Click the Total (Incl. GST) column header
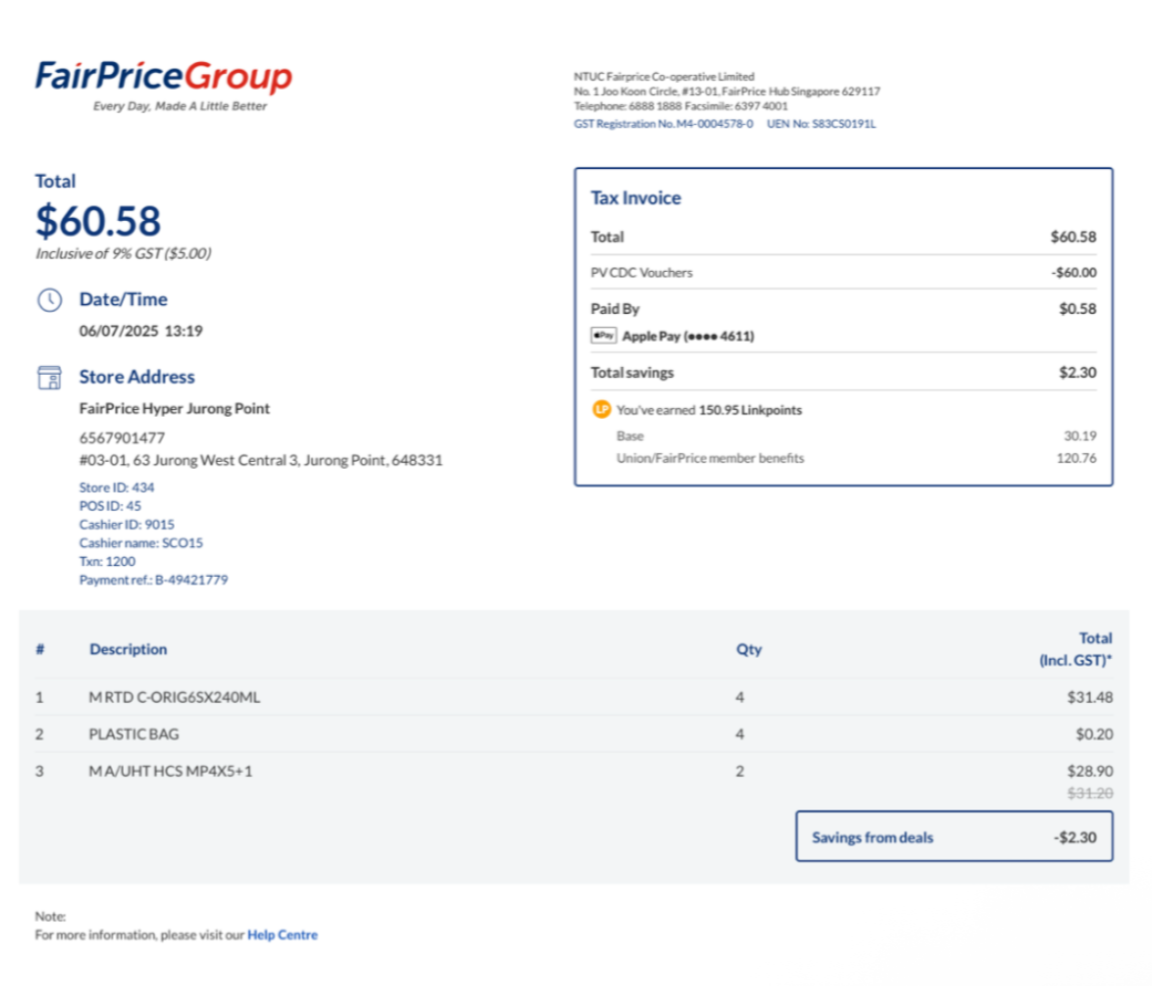Screen dimensions: 1153x986 click(x=1076, y=649)
